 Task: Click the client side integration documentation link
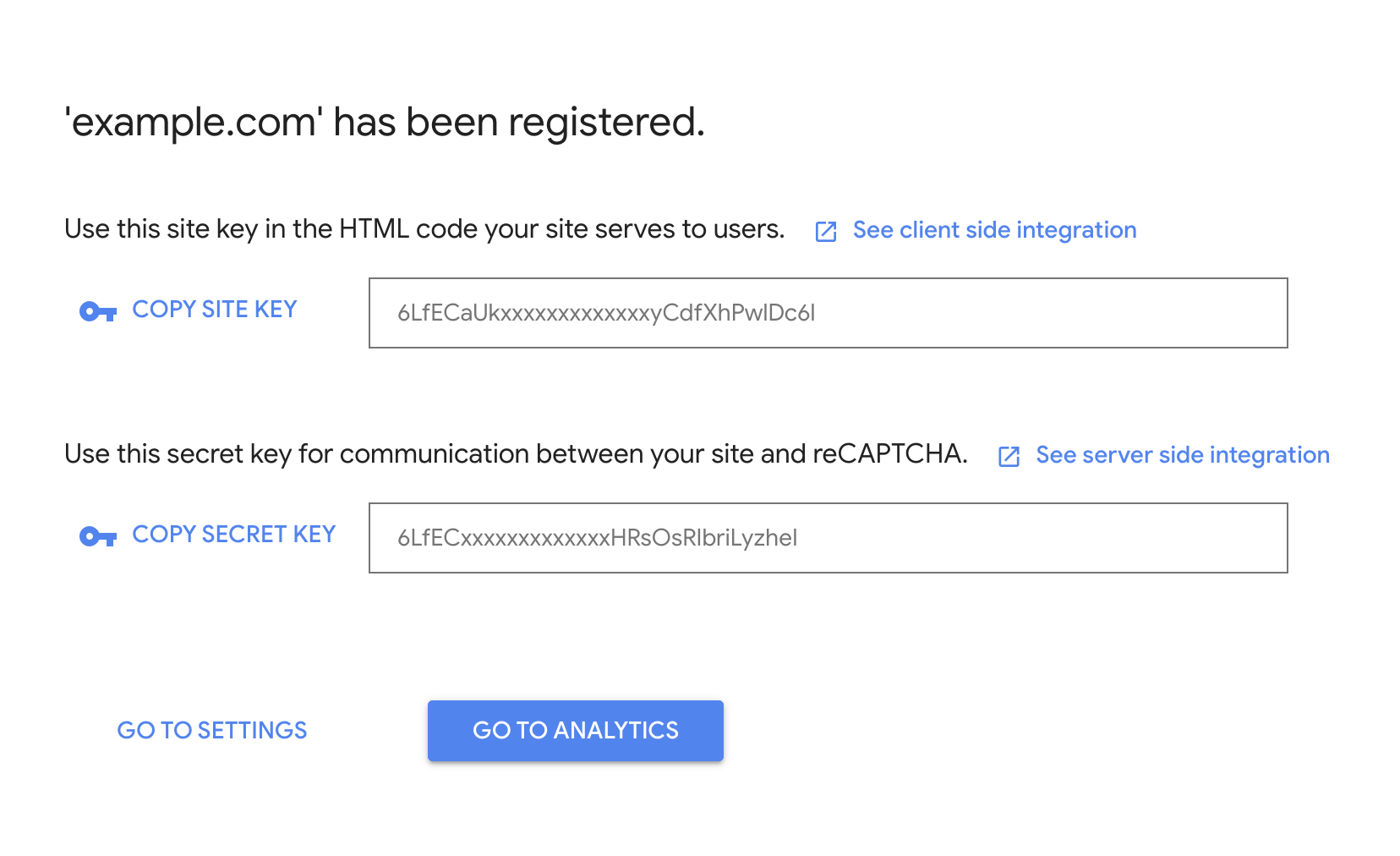(x=994, y=229)
